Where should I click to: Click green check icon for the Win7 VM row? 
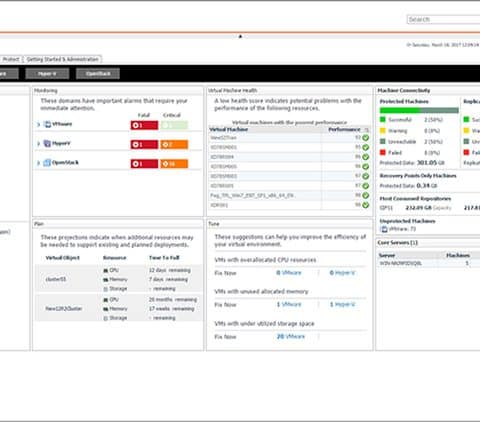click(366, 196)
